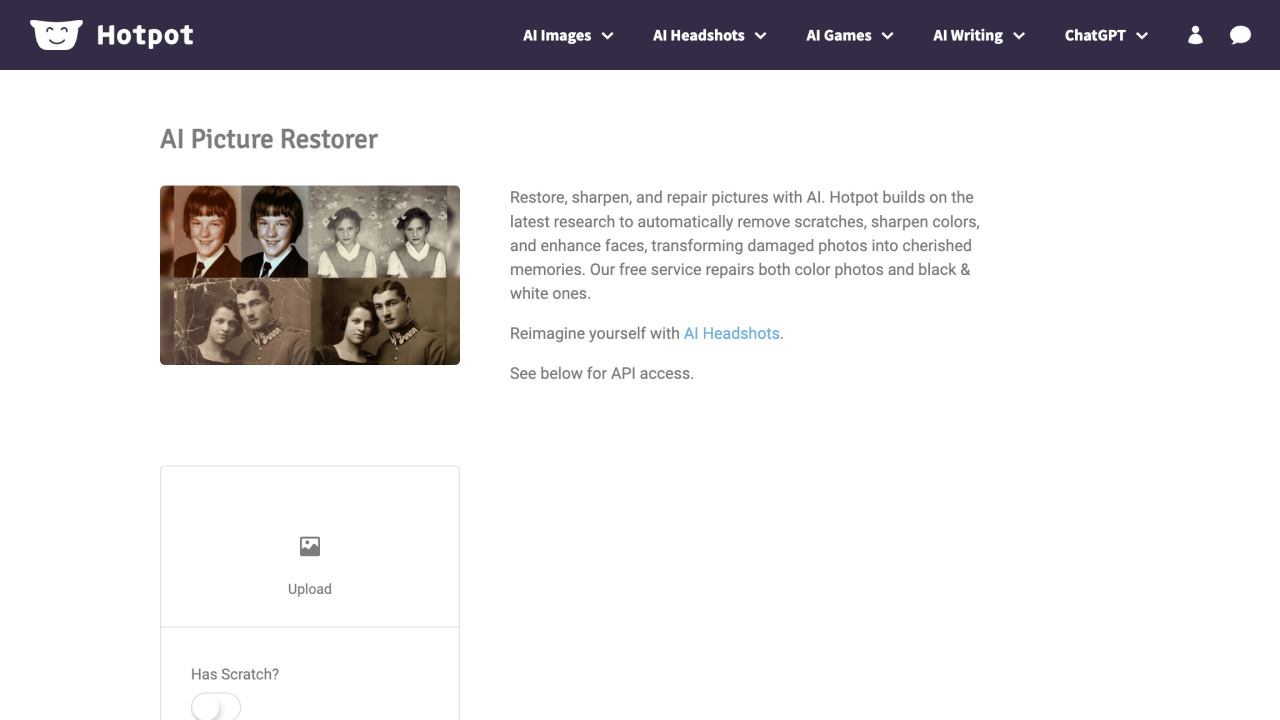Image resolution: width=1280 pixels, height=720 pixels.
Task: Click the 'Has Scratch?' label
Action: click(x=235, y=674)
